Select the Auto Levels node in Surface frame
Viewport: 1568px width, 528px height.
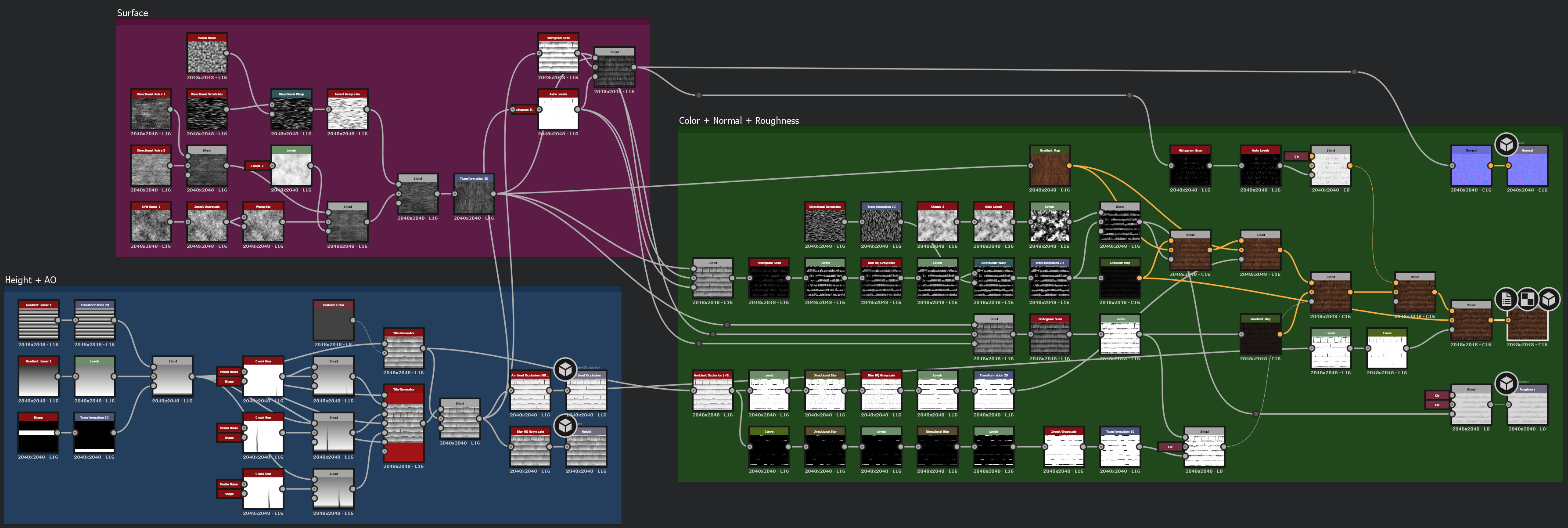(558, 110)
